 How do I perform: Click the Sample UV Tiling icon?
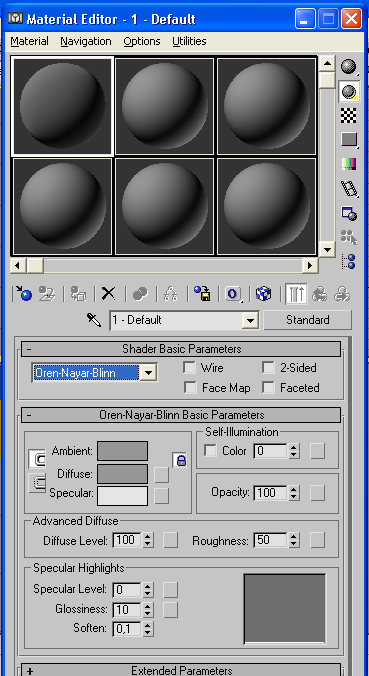[349, 139]
